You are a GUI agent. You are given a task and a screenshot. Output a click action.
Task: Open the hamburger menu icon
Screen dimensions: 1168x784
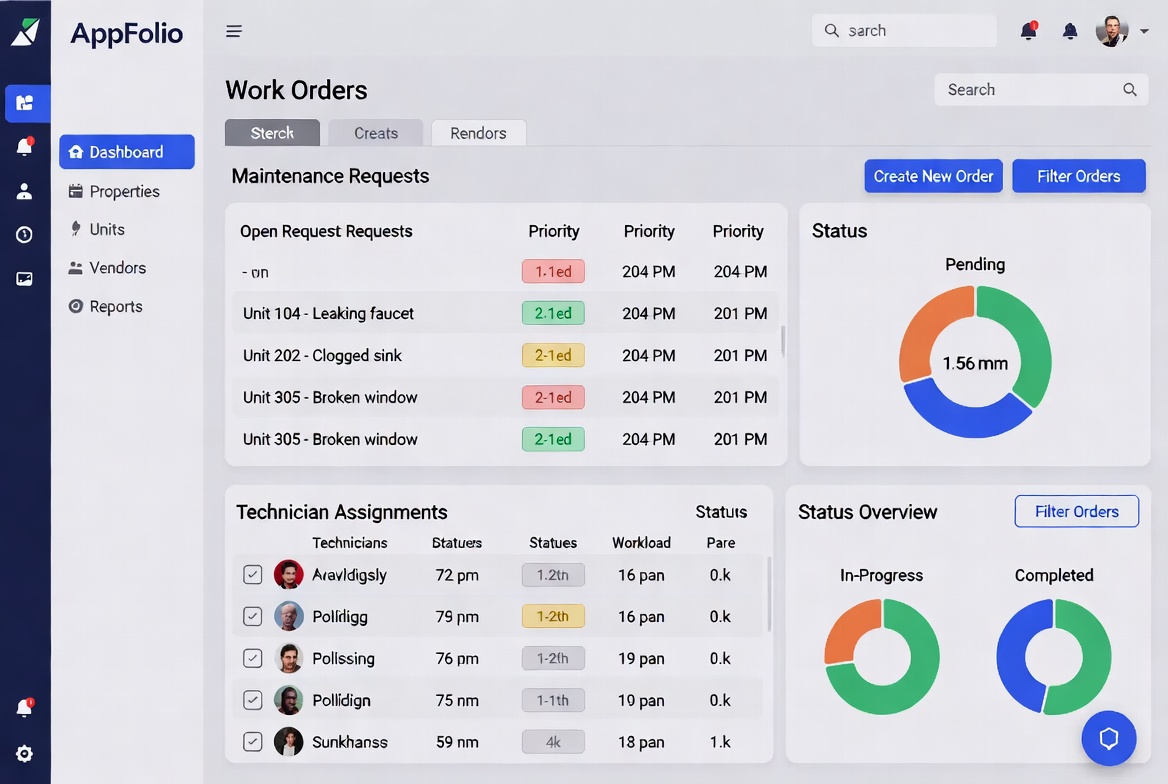(x=234, y=31)
